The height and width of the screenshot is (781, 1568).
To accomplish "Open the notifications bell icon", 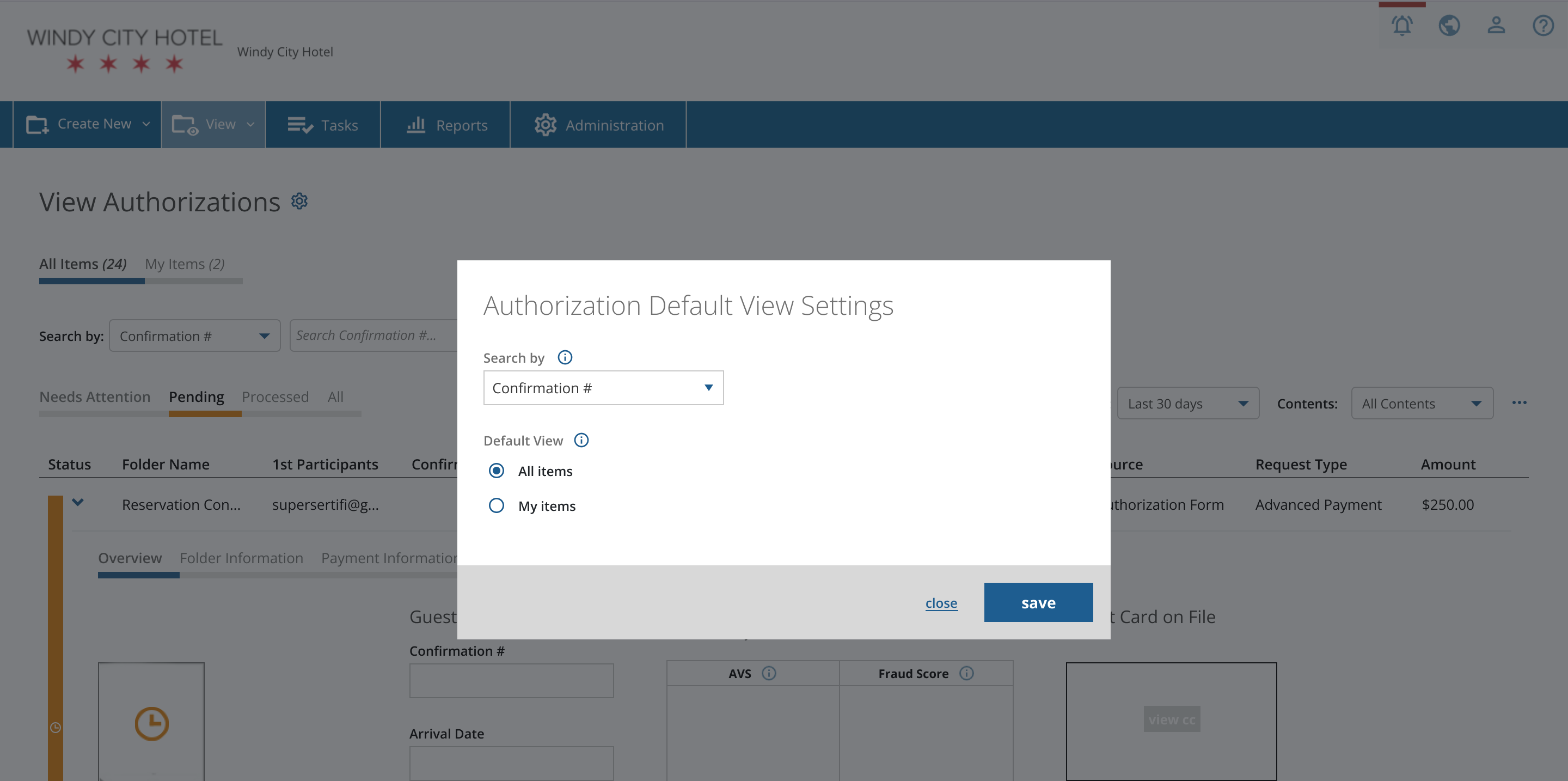I will [1402, 26].
